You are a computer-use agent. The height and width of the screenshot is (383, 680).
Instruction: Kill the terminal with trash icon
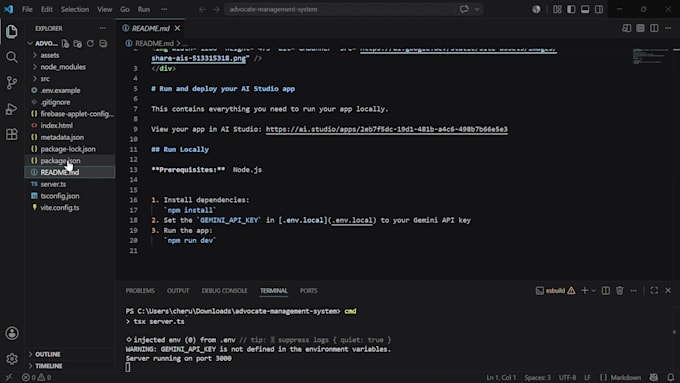click(620, 291)
